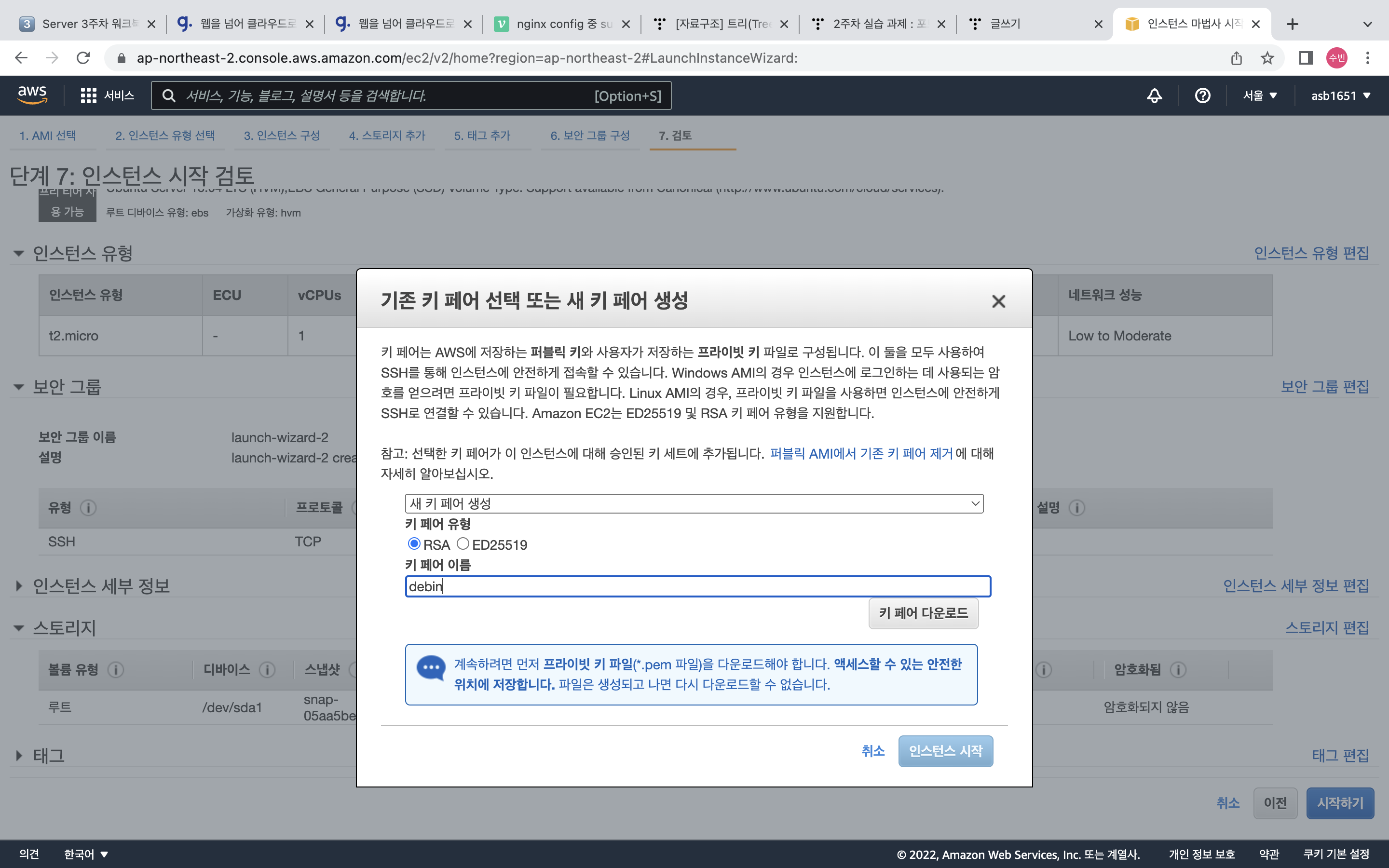Click the info icon next to 볼륨 유형

(x=115, y=669)
